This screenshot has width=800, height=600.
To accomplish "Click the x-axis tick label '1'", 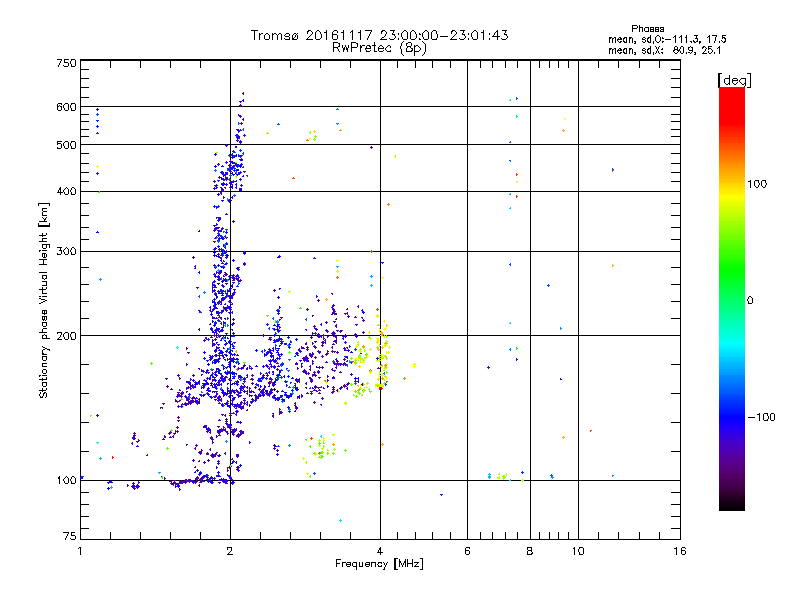I will (80, 551).
